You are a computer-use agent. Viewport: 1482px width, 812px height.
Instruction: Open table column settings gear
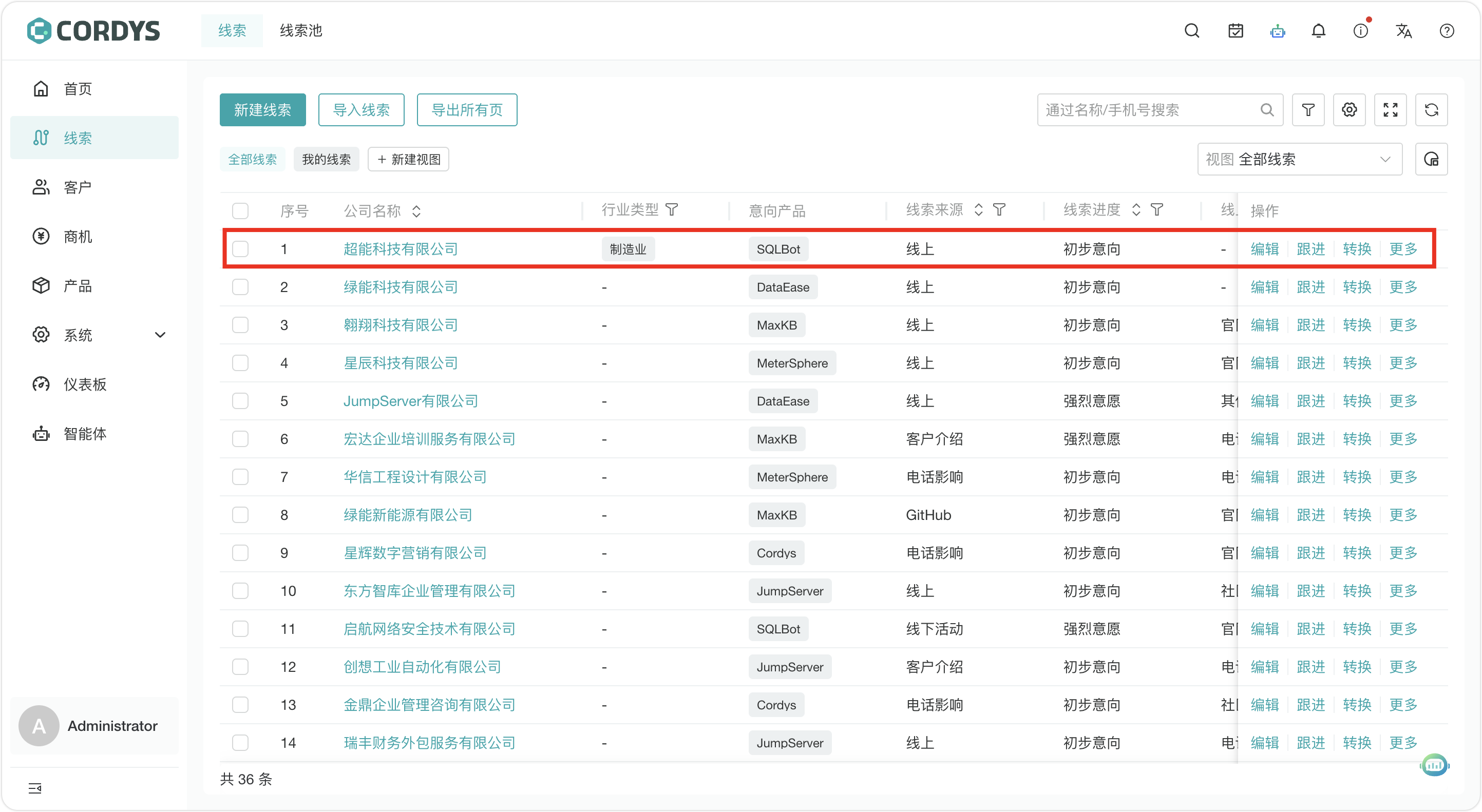tap(1349, 110)
